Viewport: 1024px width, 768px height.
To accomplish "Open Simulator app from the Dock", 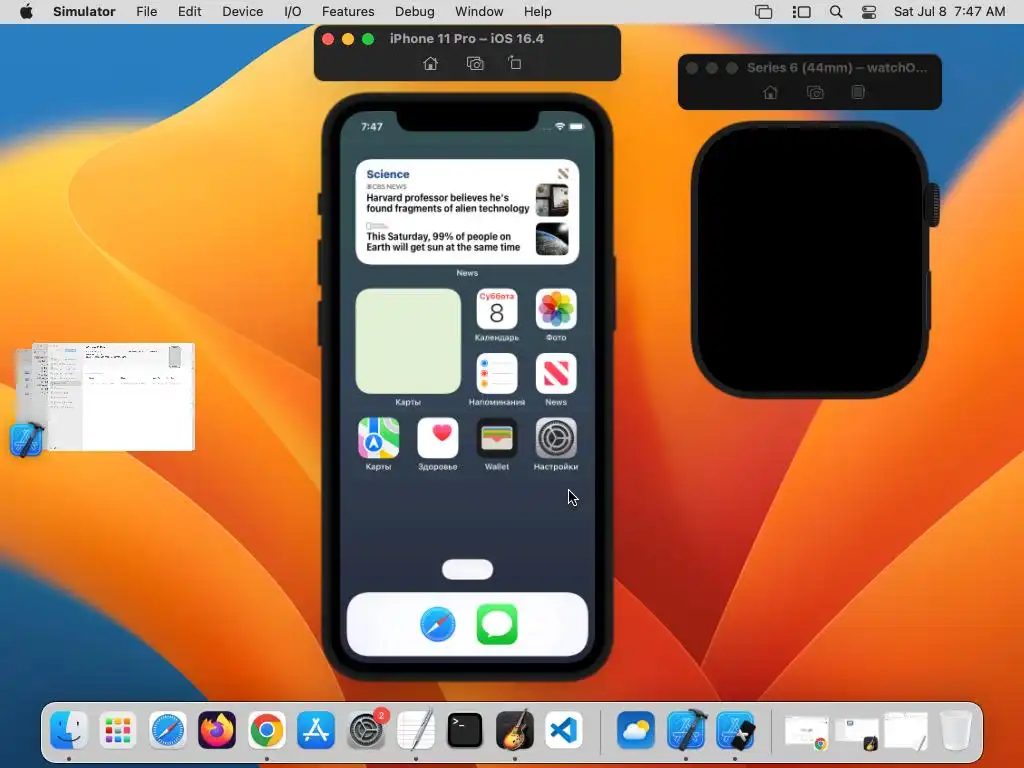I will pyautogui.click(x=735, y=729).
